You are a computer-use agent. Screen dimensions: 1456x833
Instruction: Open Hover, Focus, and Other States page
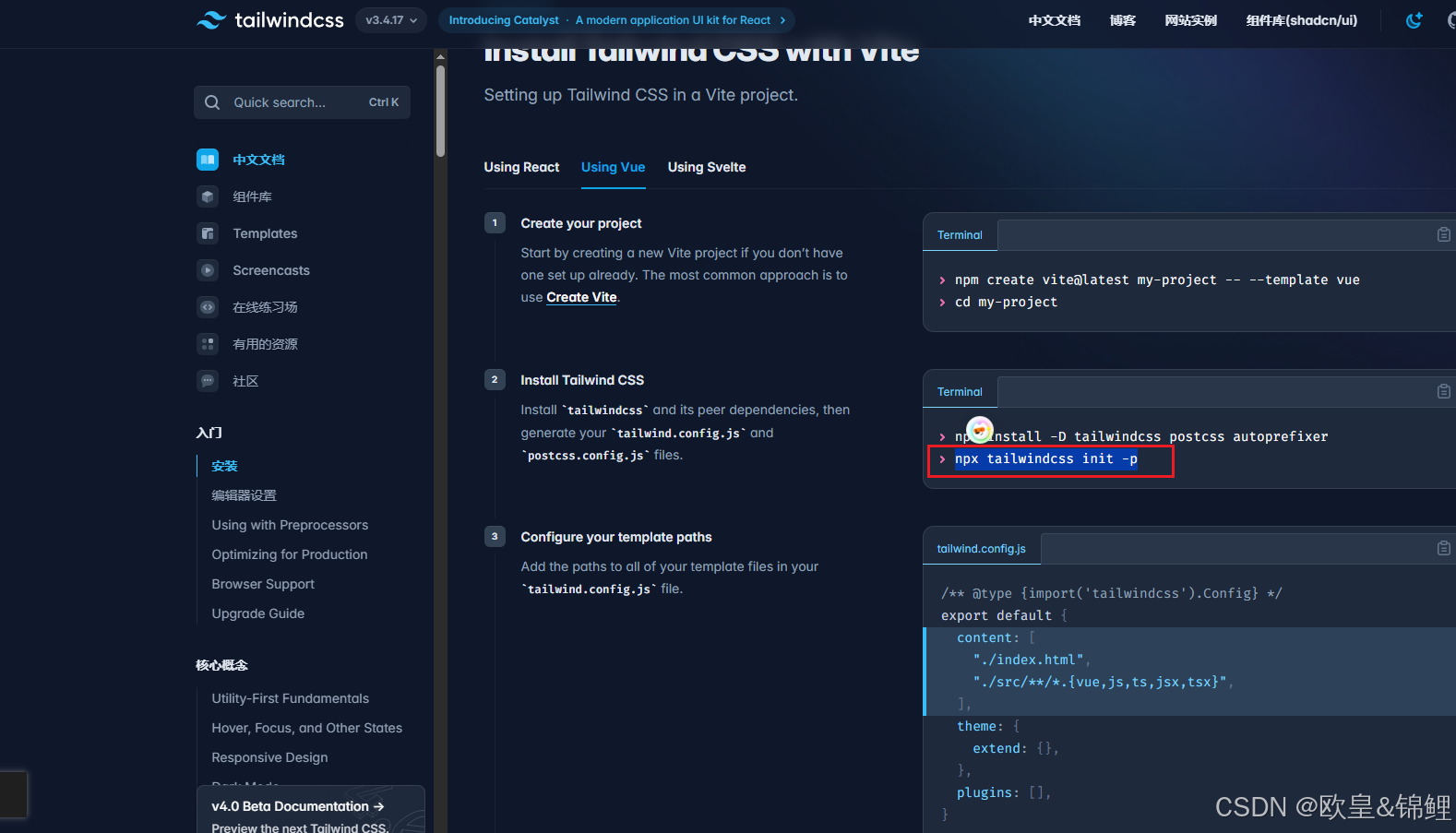(x=307, y=728)
